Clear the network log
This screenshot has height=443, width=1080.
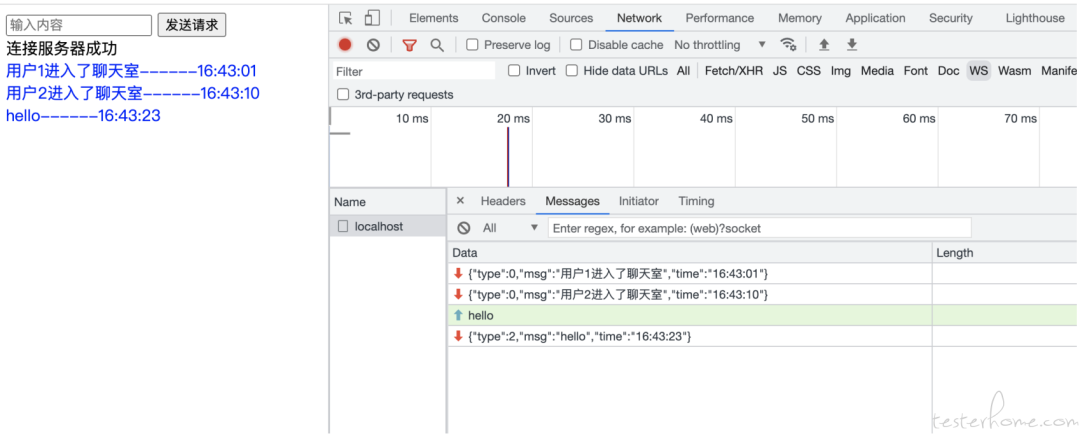pyautogui.click(x=373, y=45)
